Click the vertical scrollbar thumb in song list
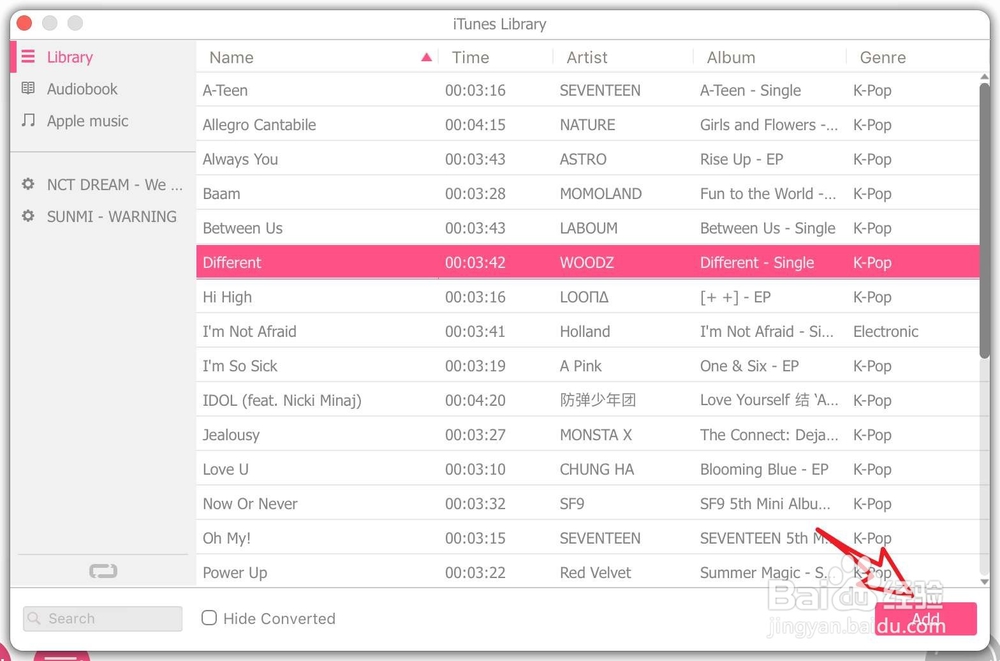Screen dimensions: 1000x661 (985, 220)
